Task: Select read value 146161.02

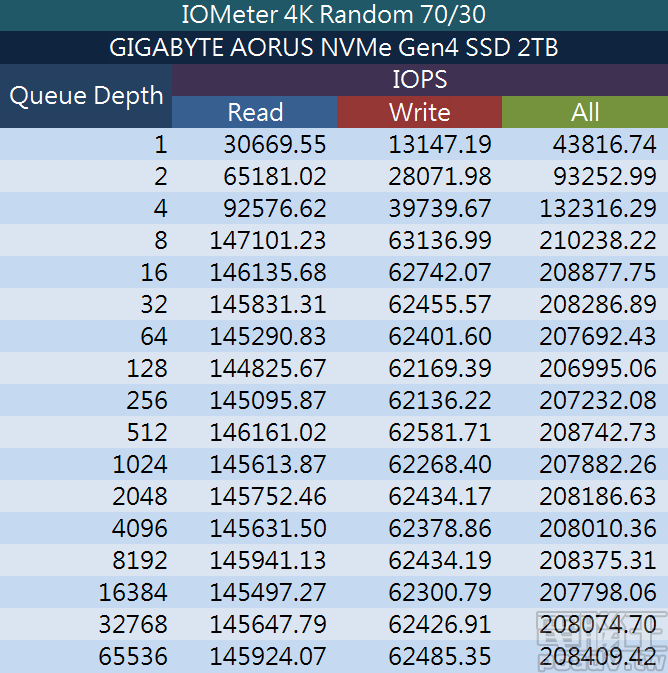Action: tap(268, 432)
